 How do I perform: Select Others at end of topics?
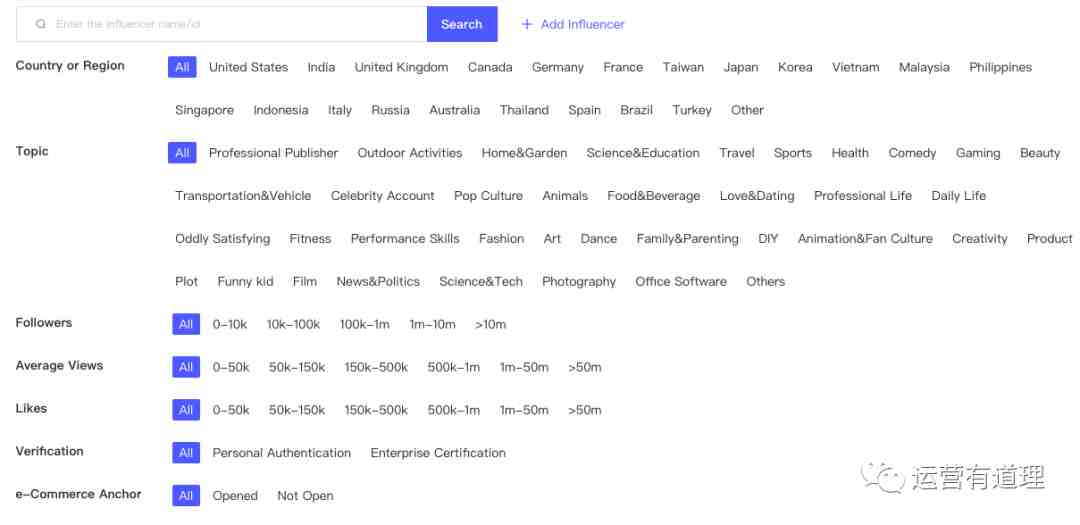coord(765,281)
